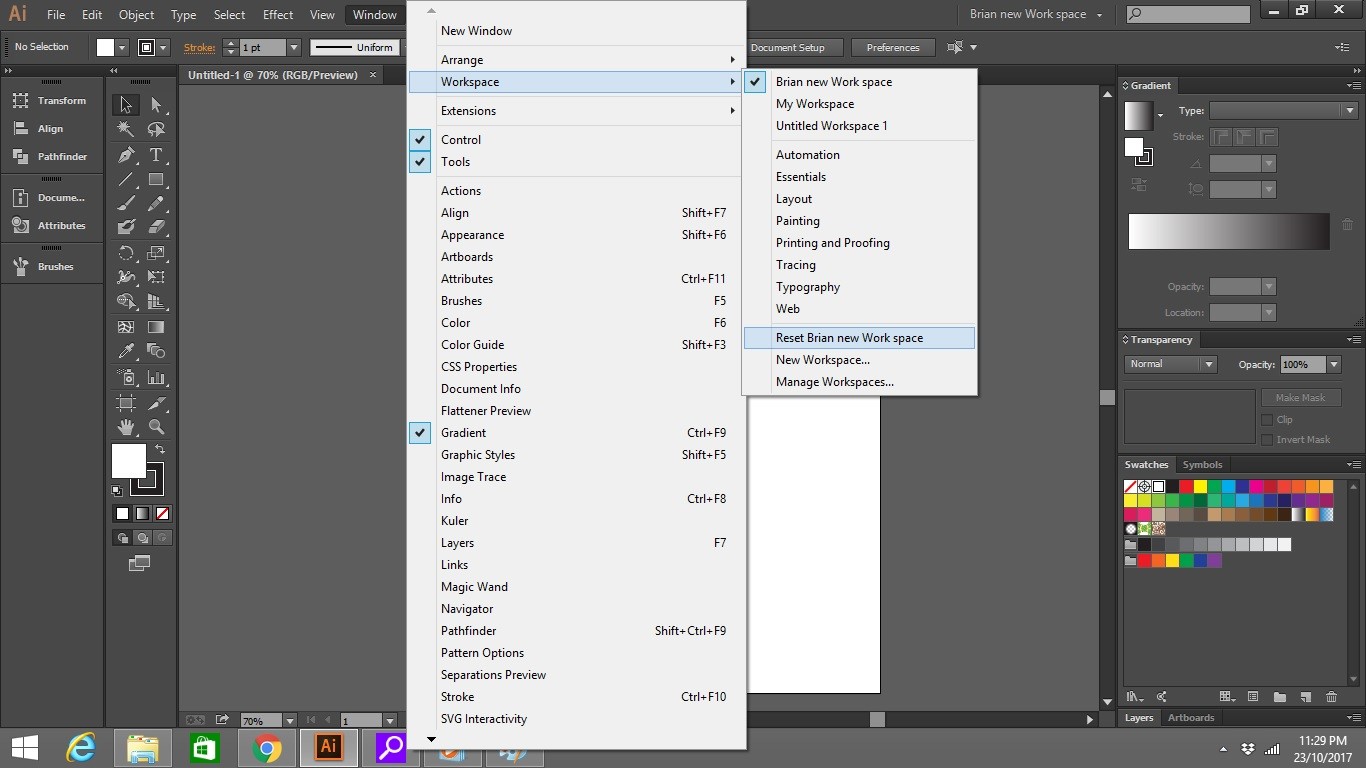
Task: Select the Line Segment tool
Action: (x=126, y=180)
